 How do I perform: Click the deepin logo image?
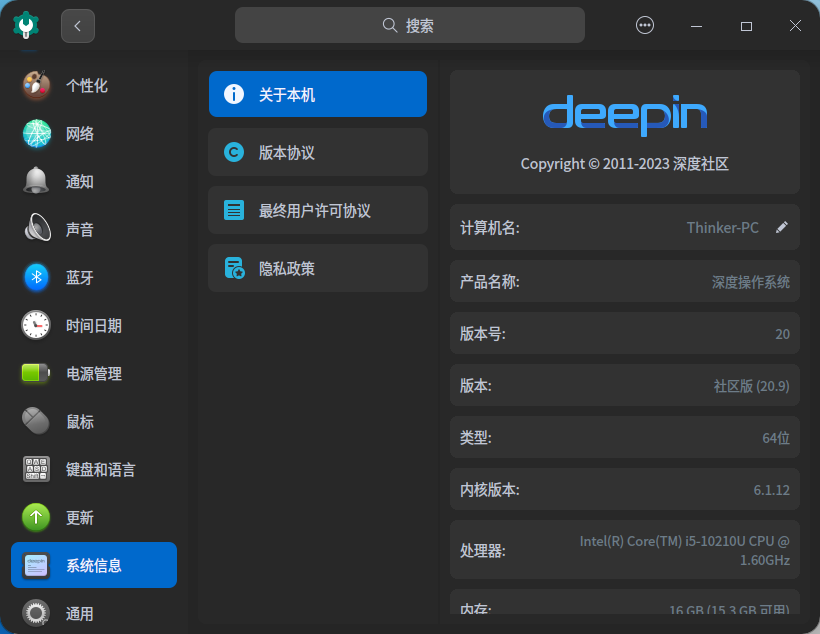pyautogui.click(x=625, y=115)
